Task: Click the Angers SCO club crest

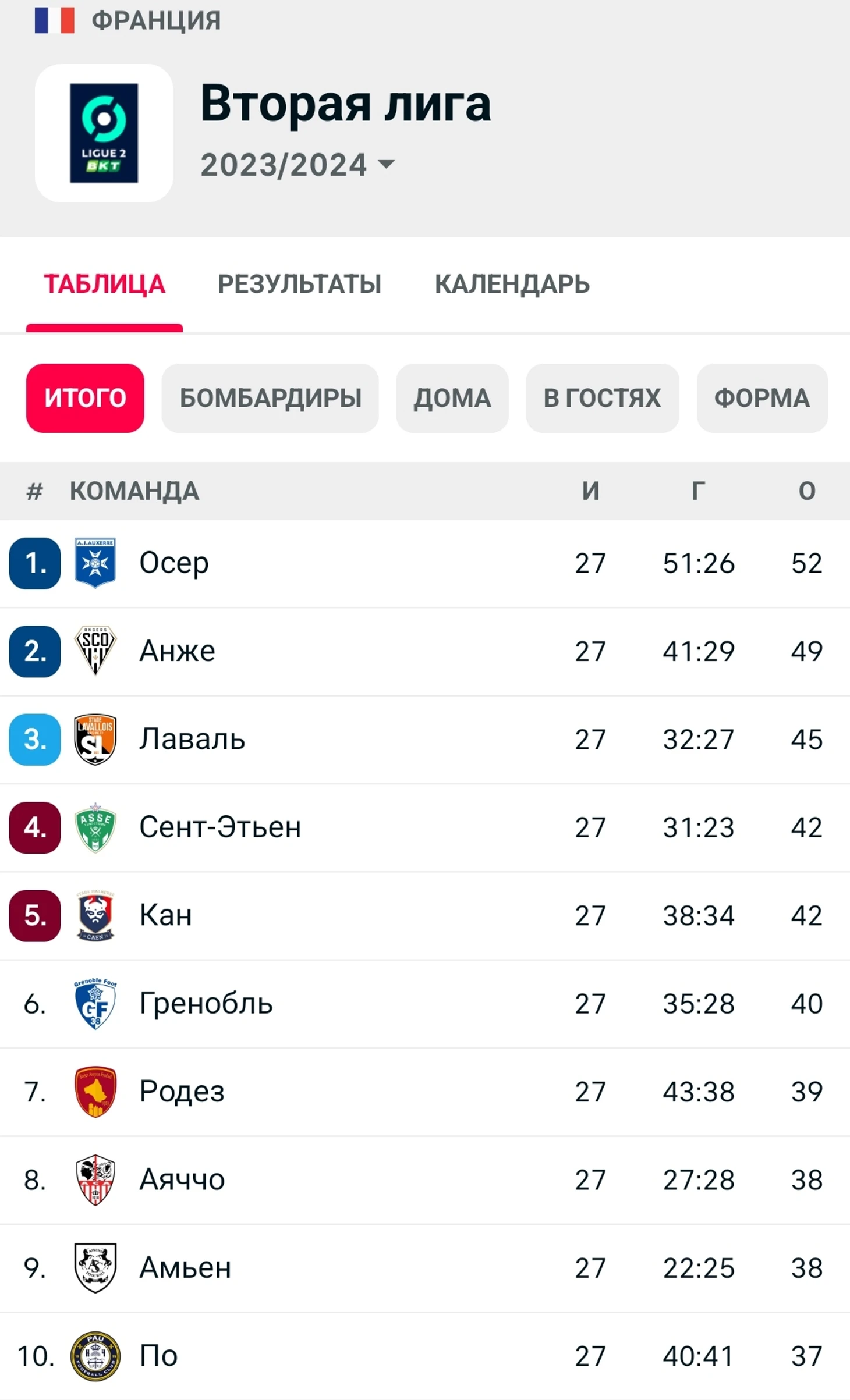Action: pyautogui.click(x=95, y=651)
